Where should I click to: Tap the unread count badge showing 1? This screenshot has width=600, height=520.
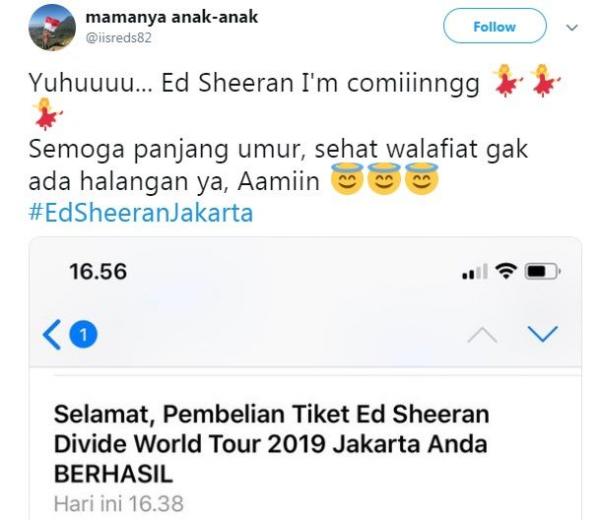[x=83, y=334]
